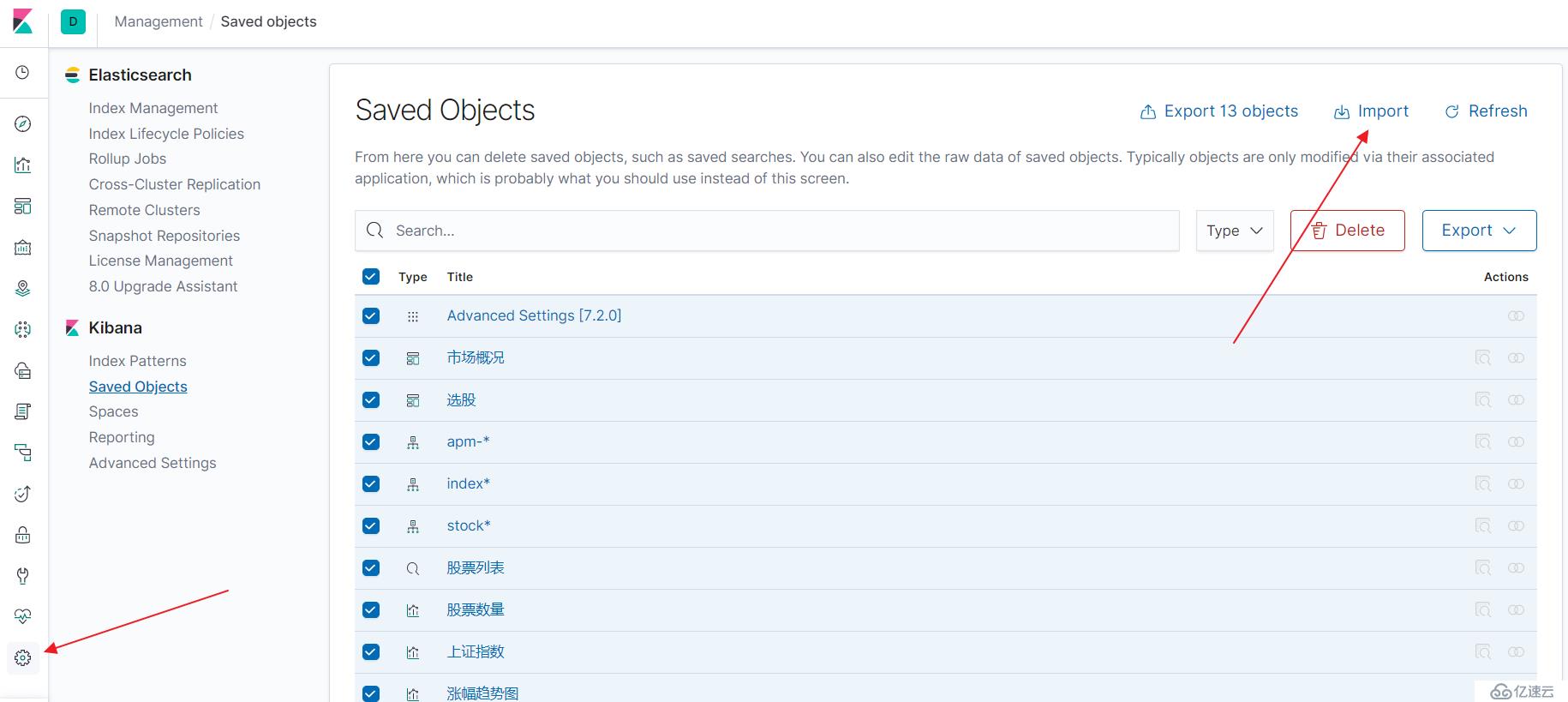This screenshot has height=702, width=1568.
Task: Uncheck the stock* row checkbox
Action: pos(371,525)
